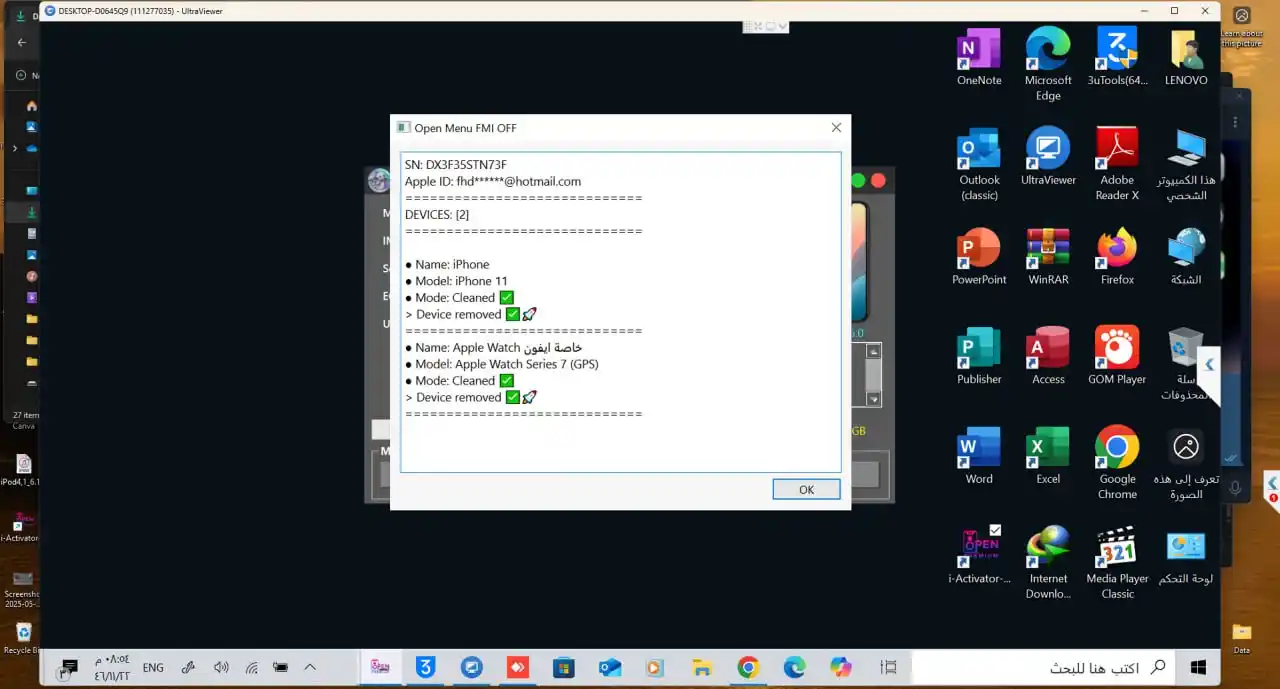Open Adobe Reader X desktop icon
1280x689 pixels.
1117,164
